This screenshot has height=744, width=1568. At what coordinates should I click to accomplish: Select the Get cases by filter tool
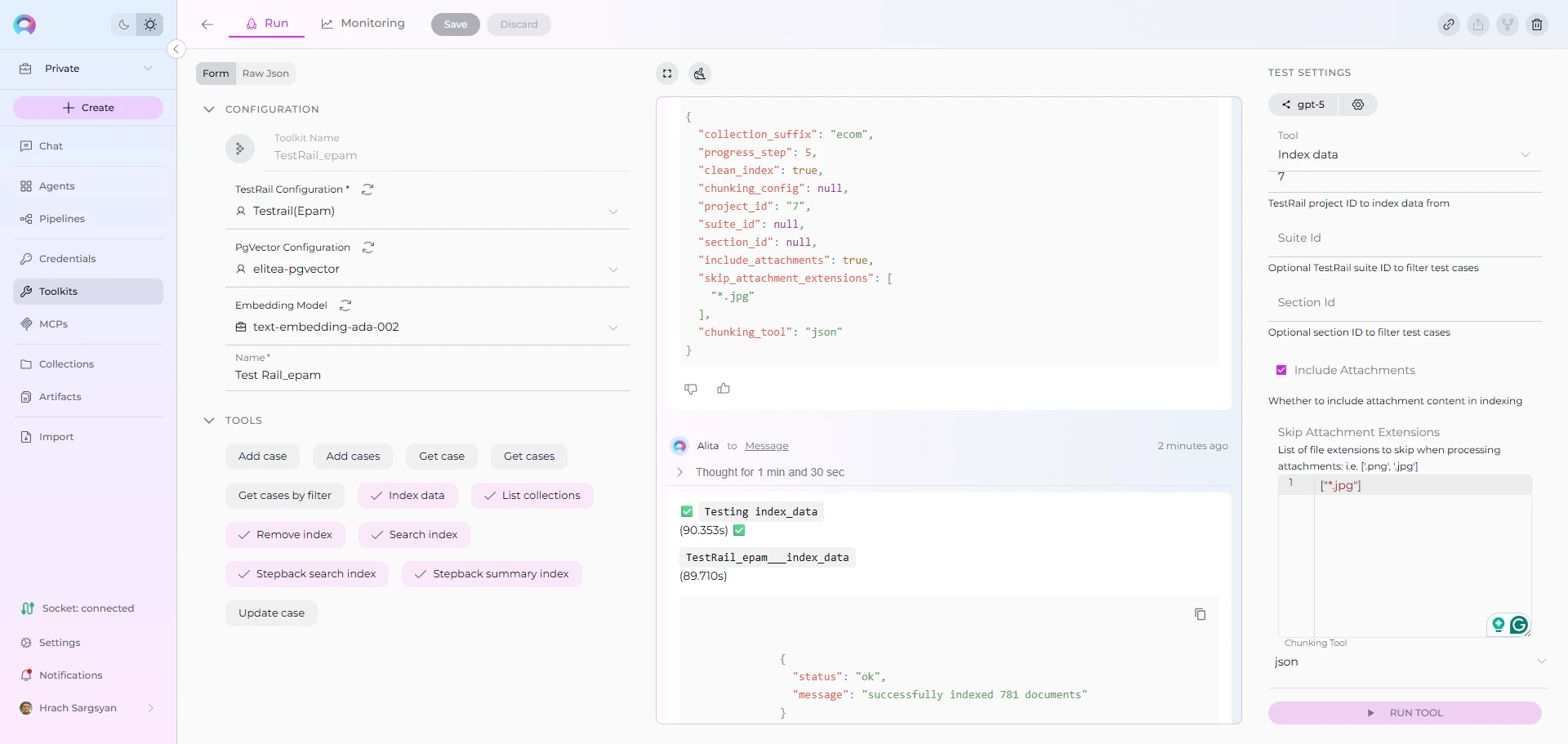(285, 495)
